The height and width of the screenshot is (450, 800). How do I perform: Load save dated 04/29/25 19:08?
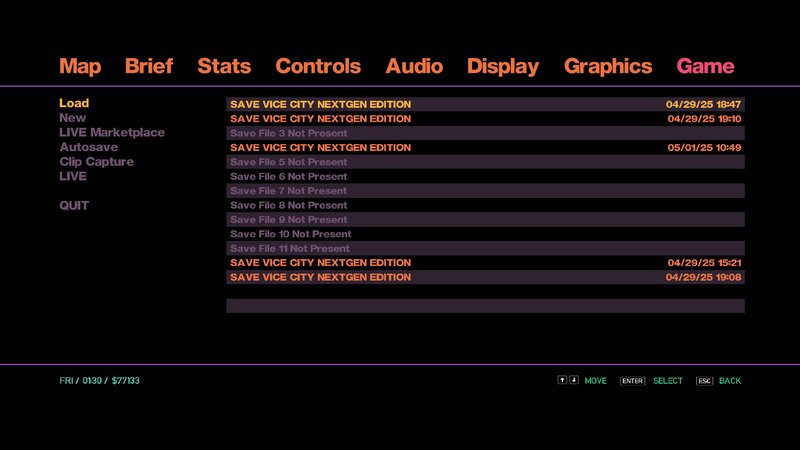[485, 277]
